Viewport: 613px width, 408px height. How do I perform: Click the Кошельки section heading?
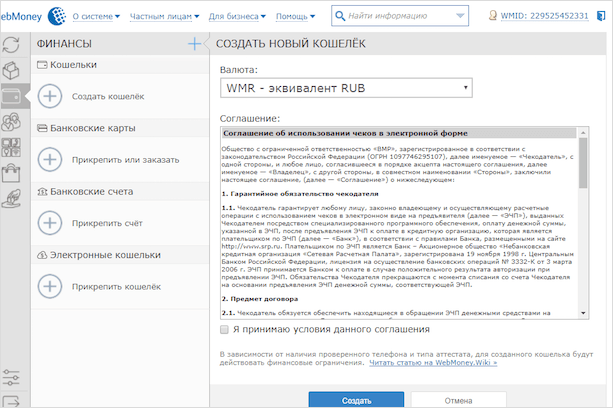point(73,65)
